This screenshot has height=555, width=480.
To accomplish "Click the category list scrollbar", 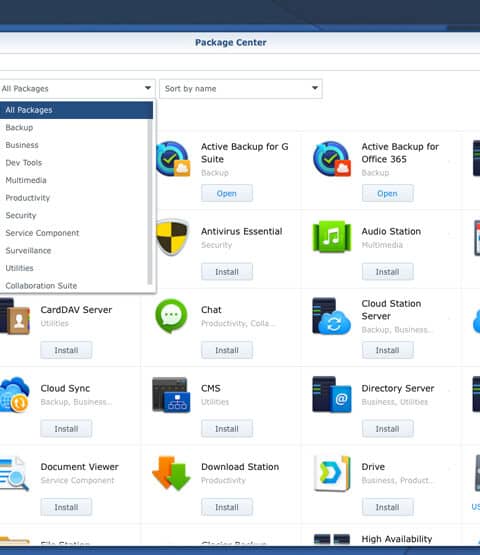I will click(x=150, y=202).
